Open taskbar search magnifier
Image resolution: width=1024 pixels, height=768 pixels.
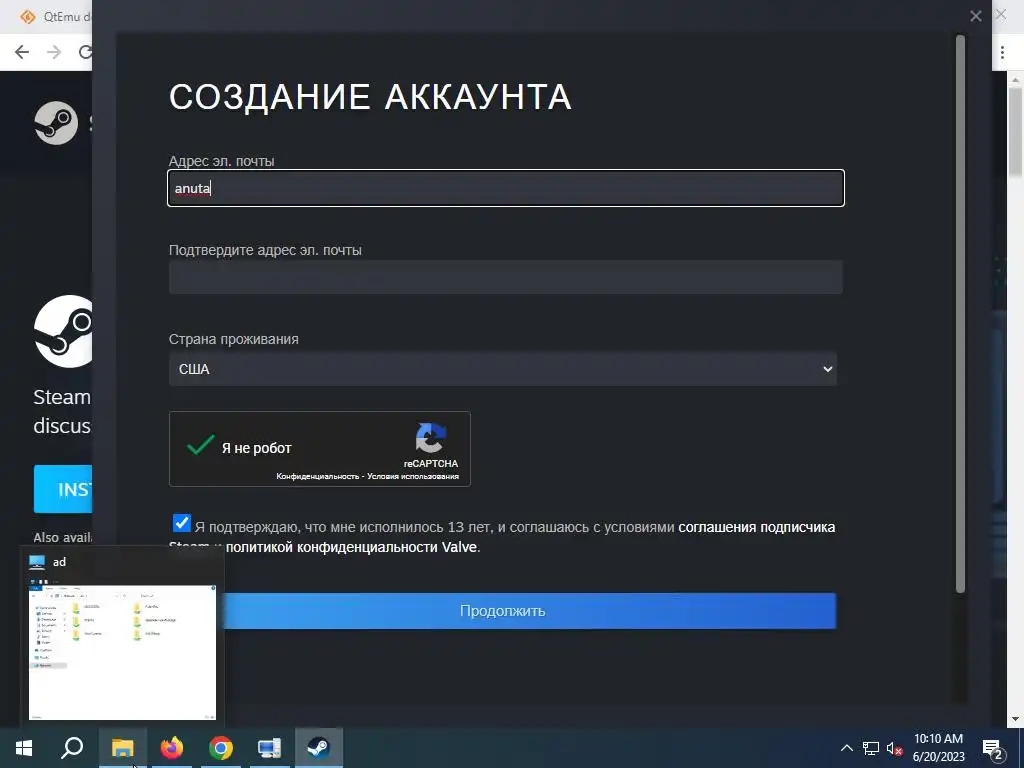point(72,748)
